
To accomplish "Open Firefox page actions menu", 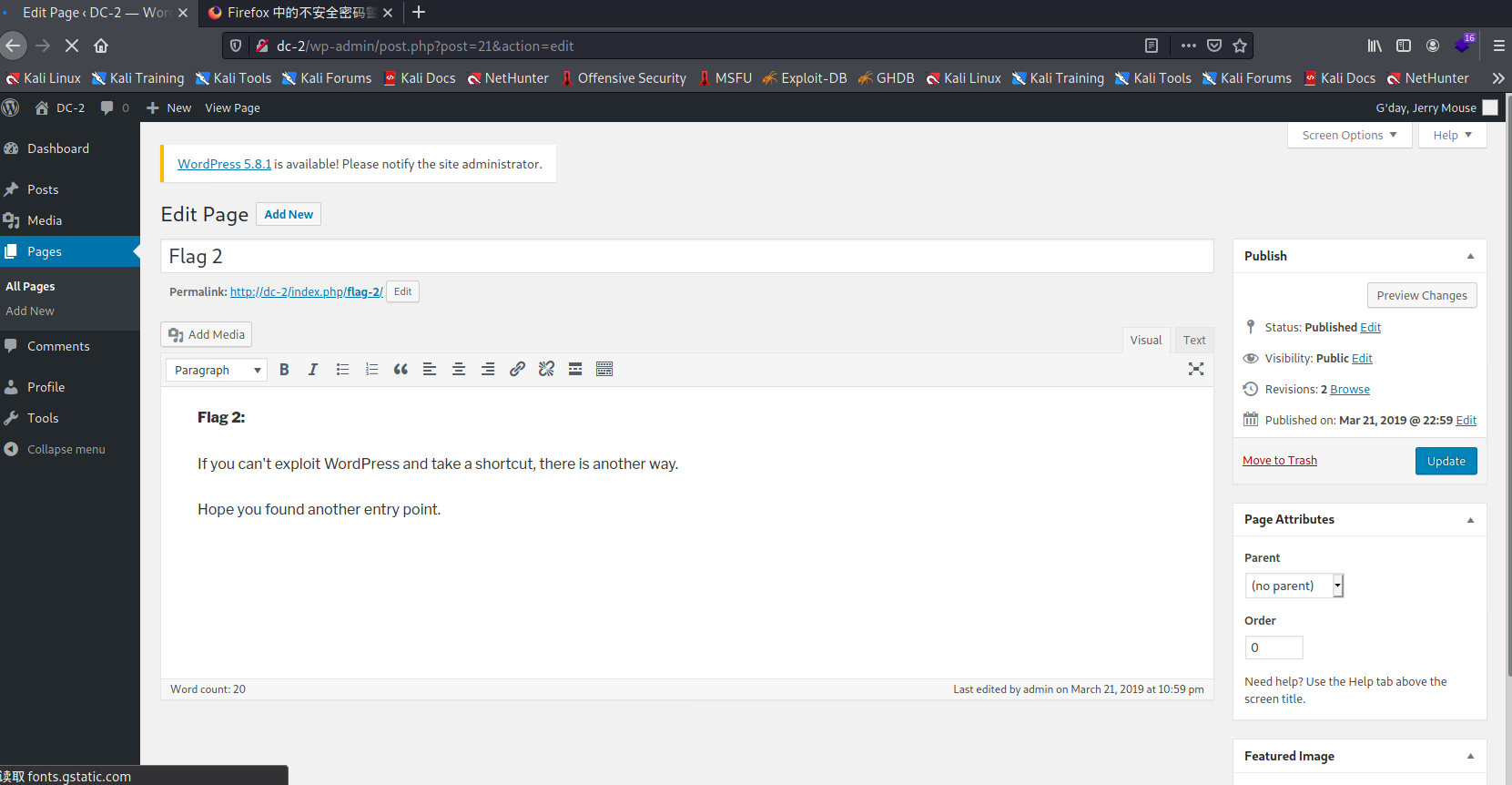I will (1189, 46).
